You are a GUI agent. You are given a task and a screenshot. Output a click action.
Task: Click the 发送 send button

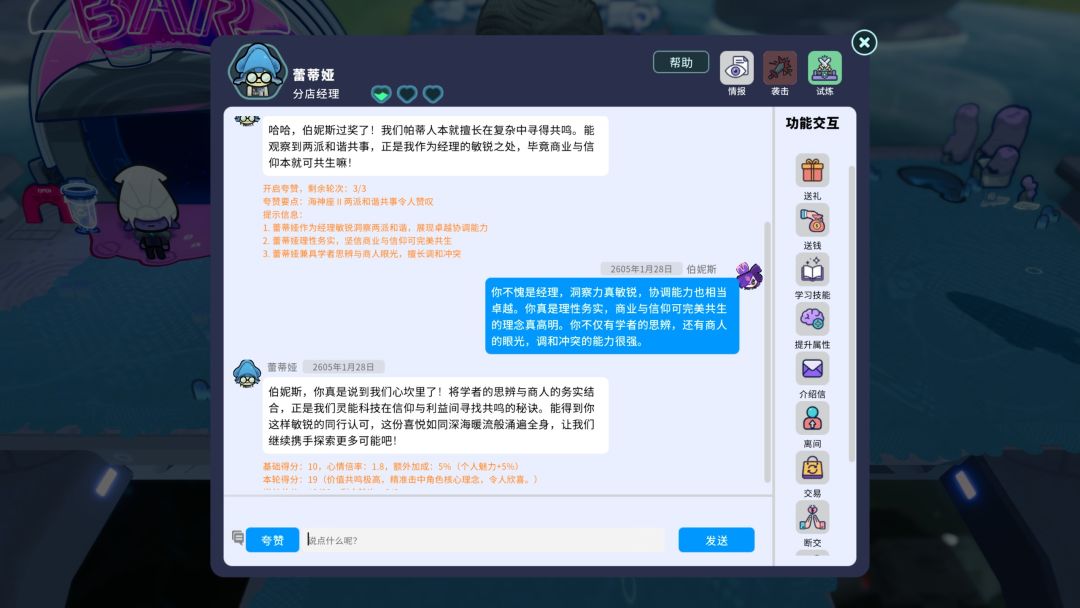pos(716,540)
